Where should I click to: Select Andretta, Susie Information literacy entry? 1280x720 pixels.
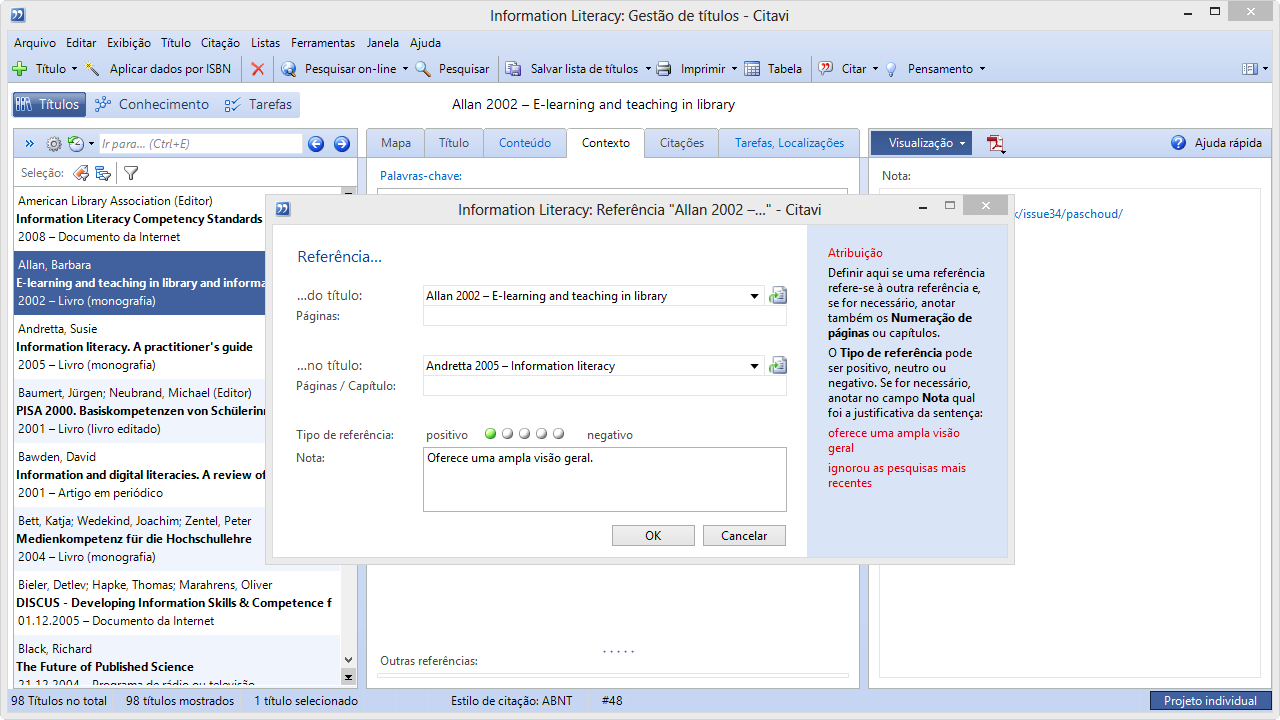click(x=140, y=347)
